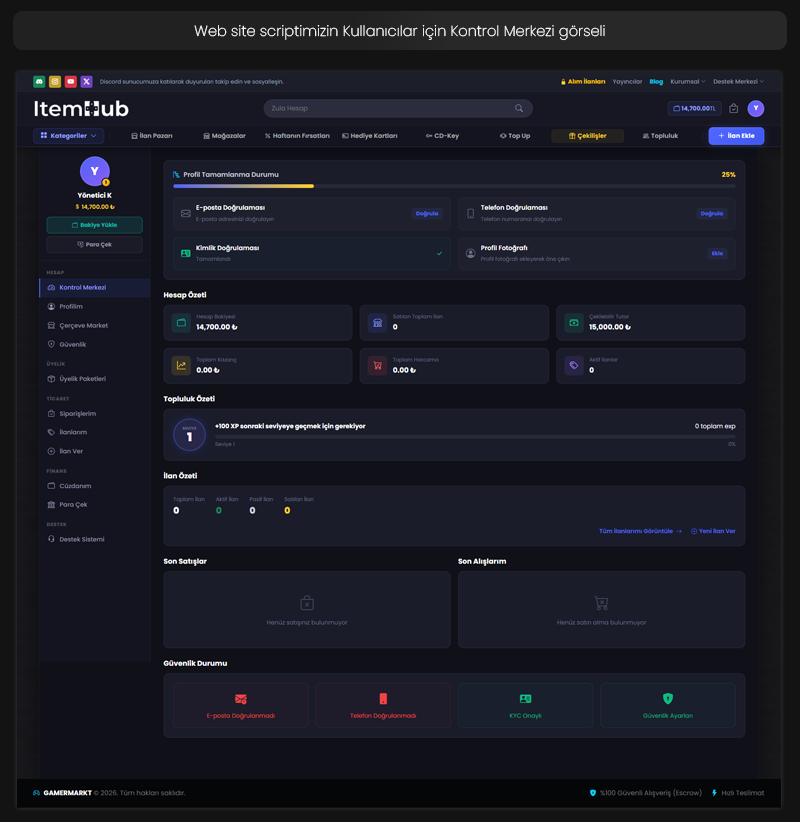Click the Aktif İlanlar tag icon
The height and width of the screenshot is (822, 800).
574,365
